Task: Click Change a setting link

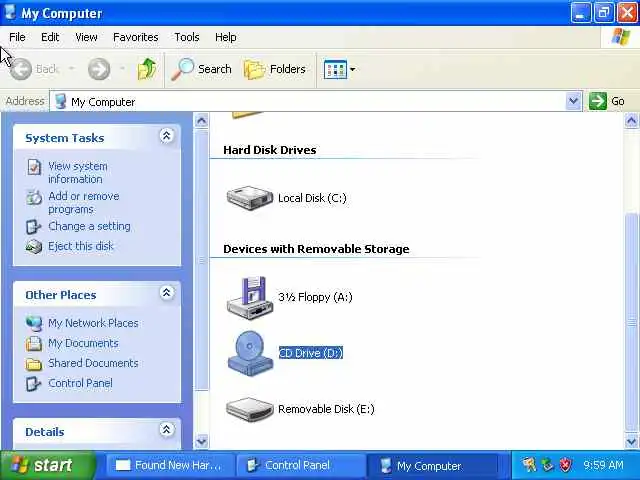Action: coord(89,226)
